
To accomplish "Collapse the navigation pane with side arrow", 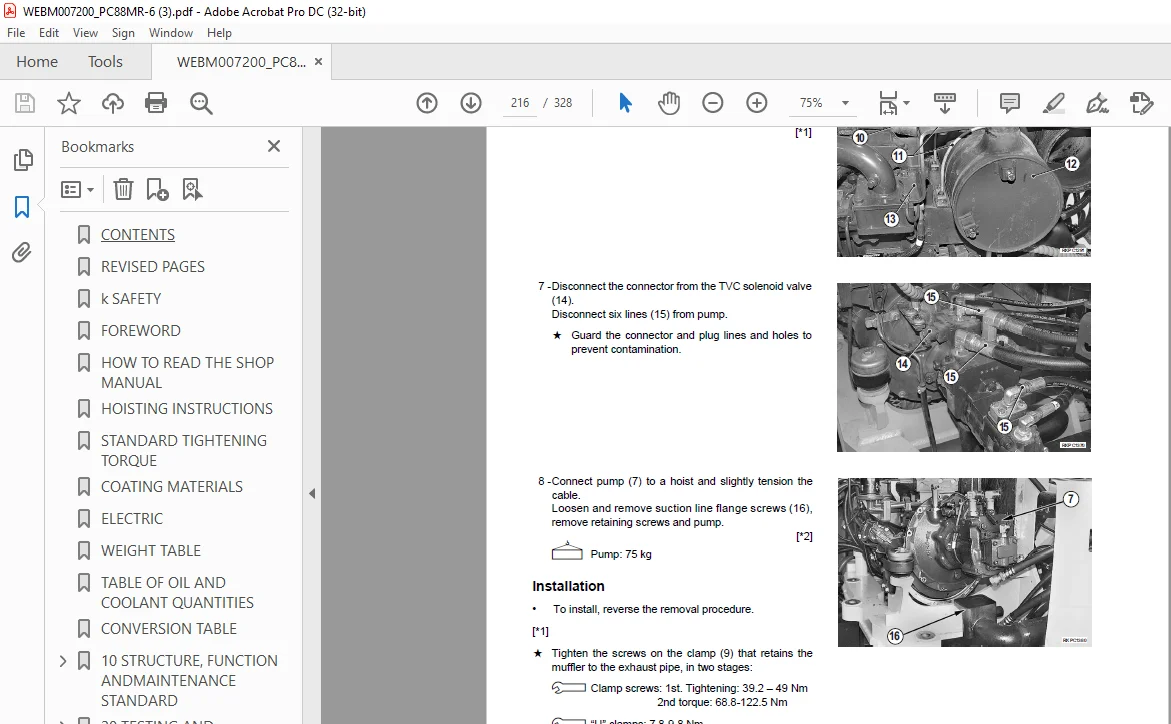I will tap(312, 493).
